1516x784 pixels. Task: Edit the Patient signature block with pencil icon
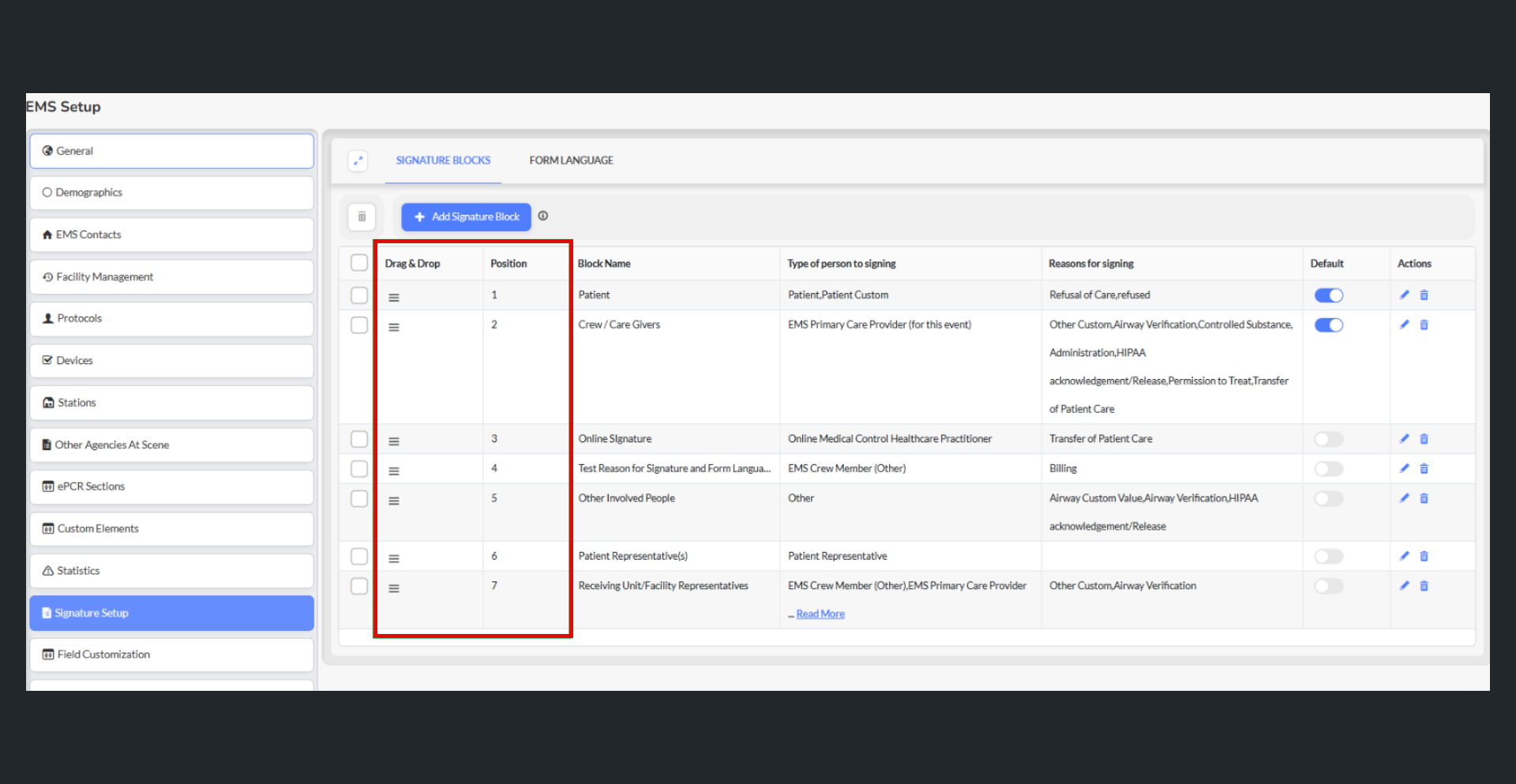tap(1404, 295)
